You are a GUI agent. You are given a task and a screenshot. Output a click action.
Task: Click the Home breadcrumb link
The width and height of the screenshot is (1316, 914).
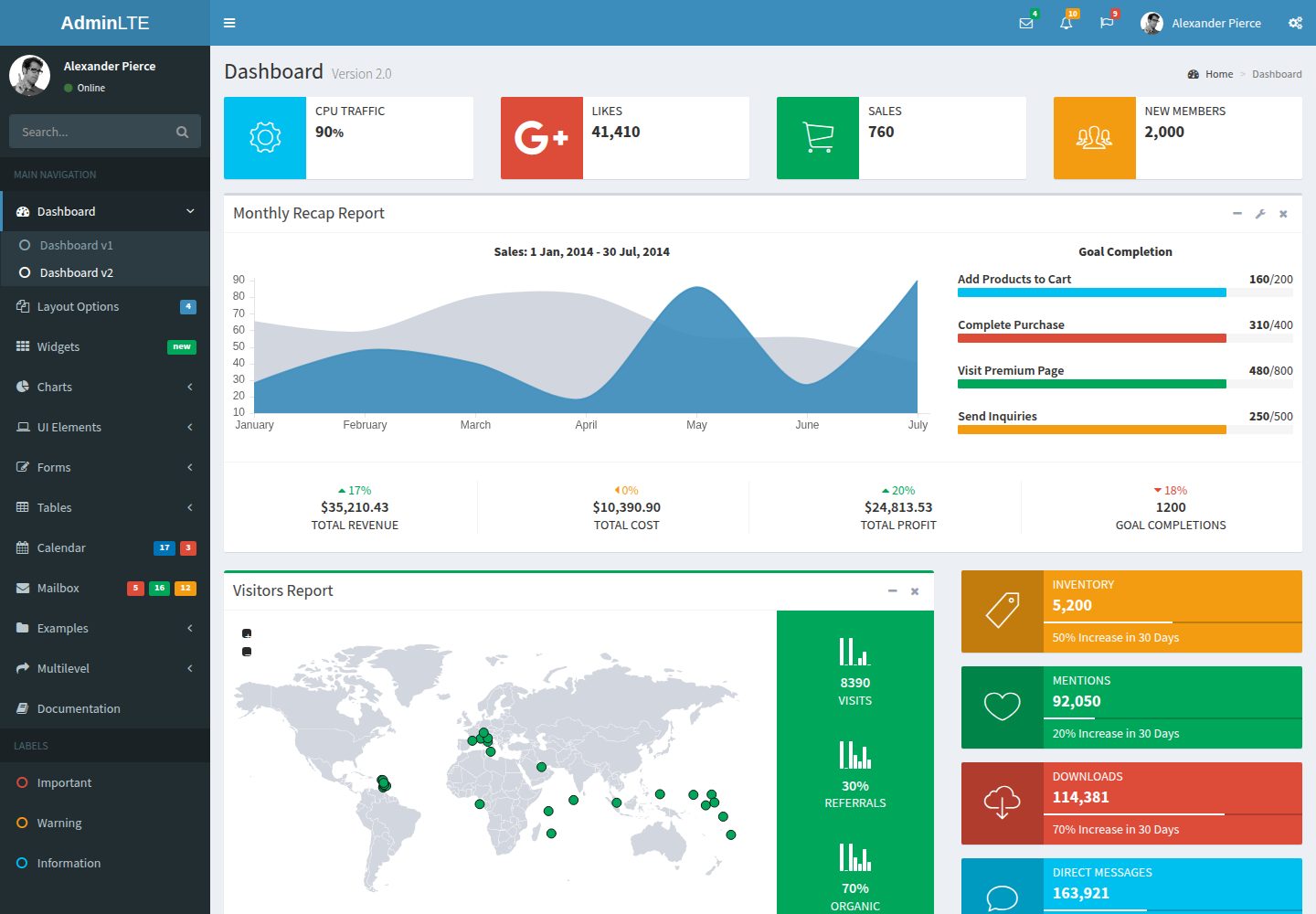[1210, 74]
